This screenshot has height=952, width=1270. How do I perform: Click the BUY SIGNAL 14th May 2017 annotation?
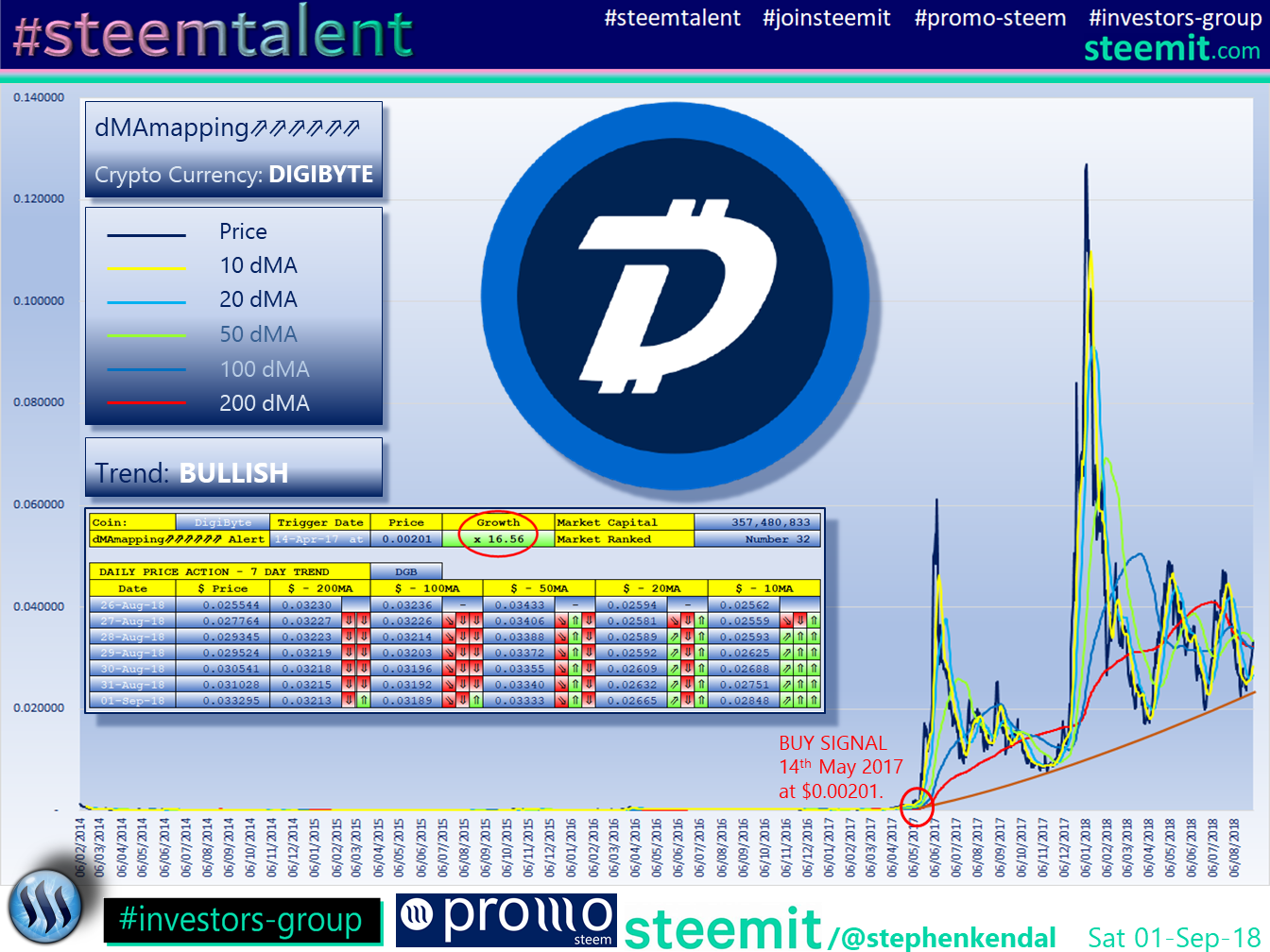coord(841,768)
